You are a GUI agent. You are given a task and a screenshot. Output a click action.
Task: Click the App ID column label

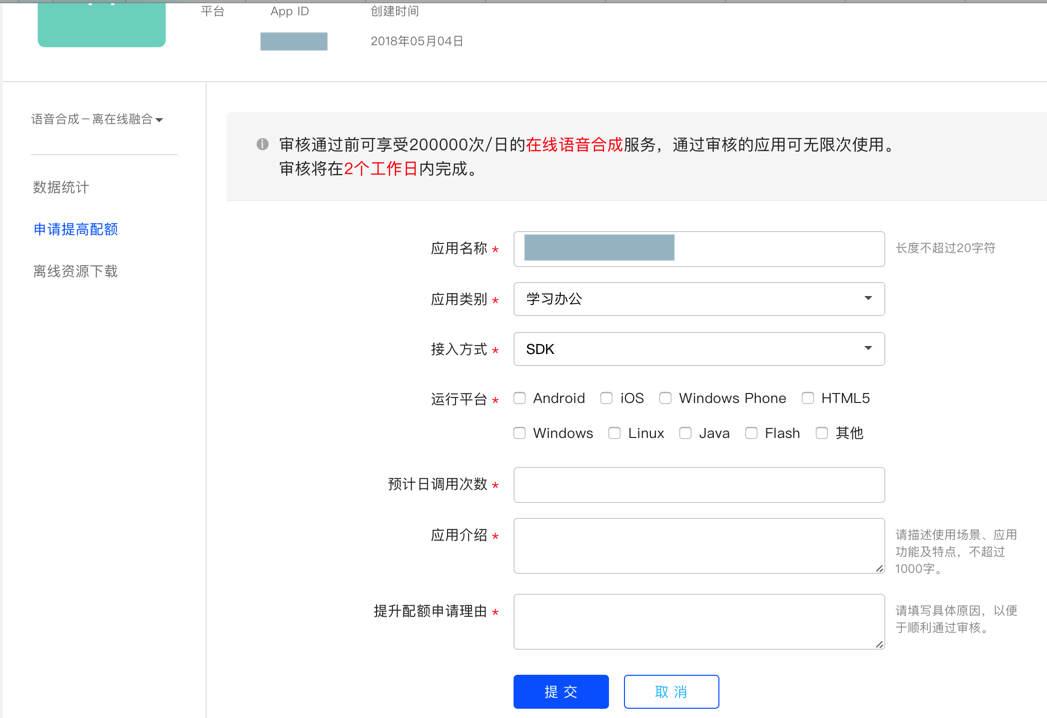tap(290, 11)
